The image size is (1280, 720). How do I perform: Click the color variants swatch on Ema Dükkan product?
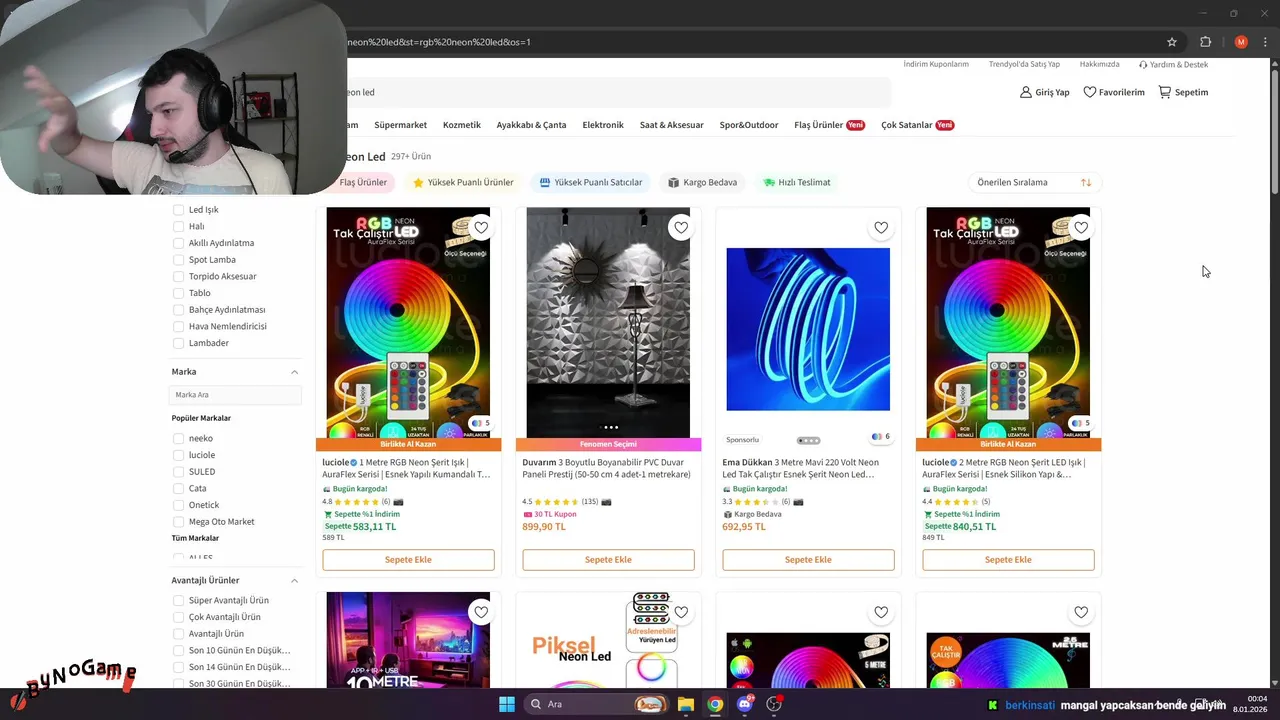[x=881, y=437]
